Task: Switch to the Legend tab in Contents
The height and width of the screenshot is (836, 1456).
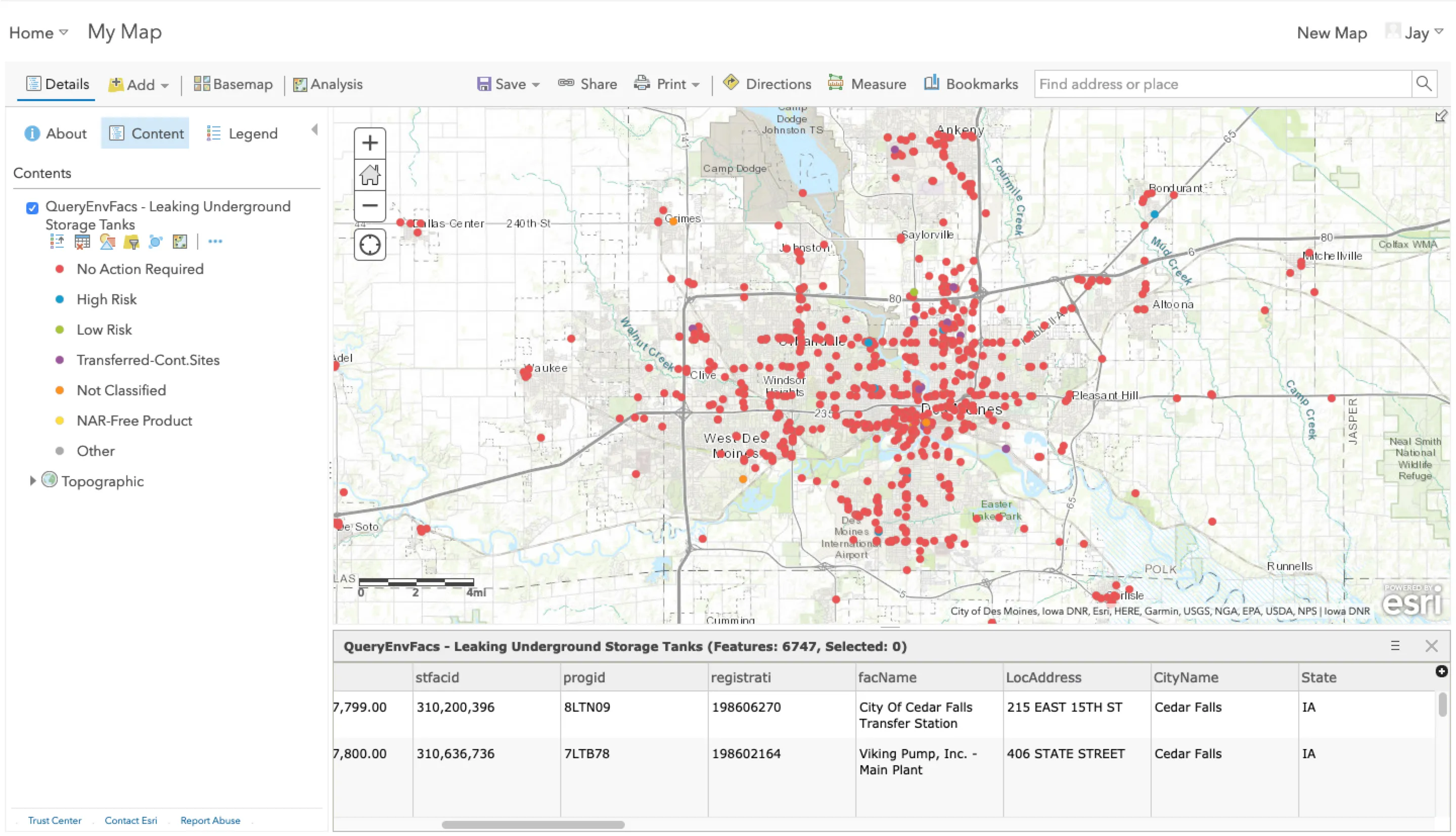Action: (x=241, y=132)
